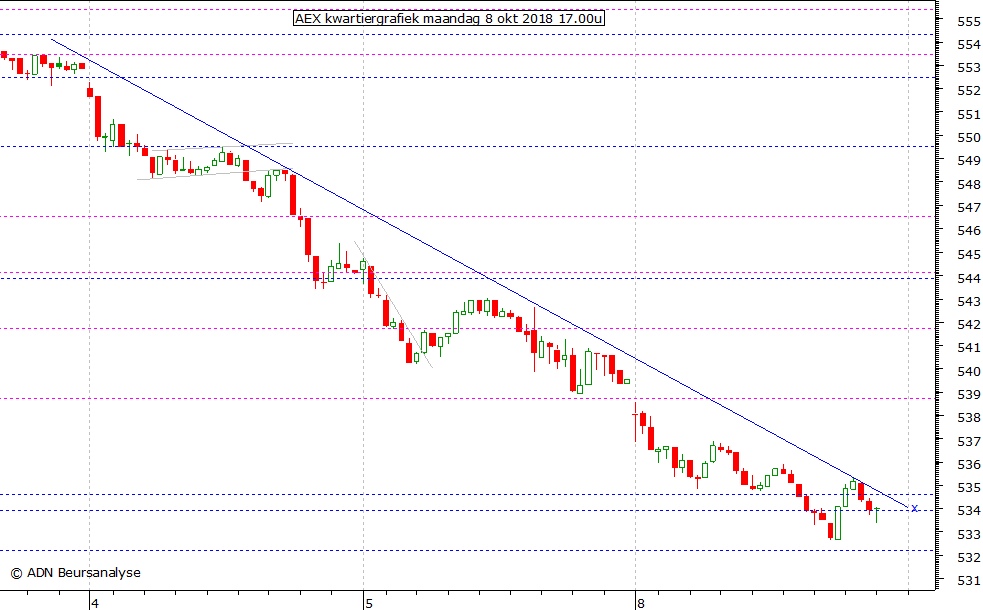The height and width of the screenshot is (610, 983).
Task: Select price label 552 on the axis
Action: (x=969, y=91)
